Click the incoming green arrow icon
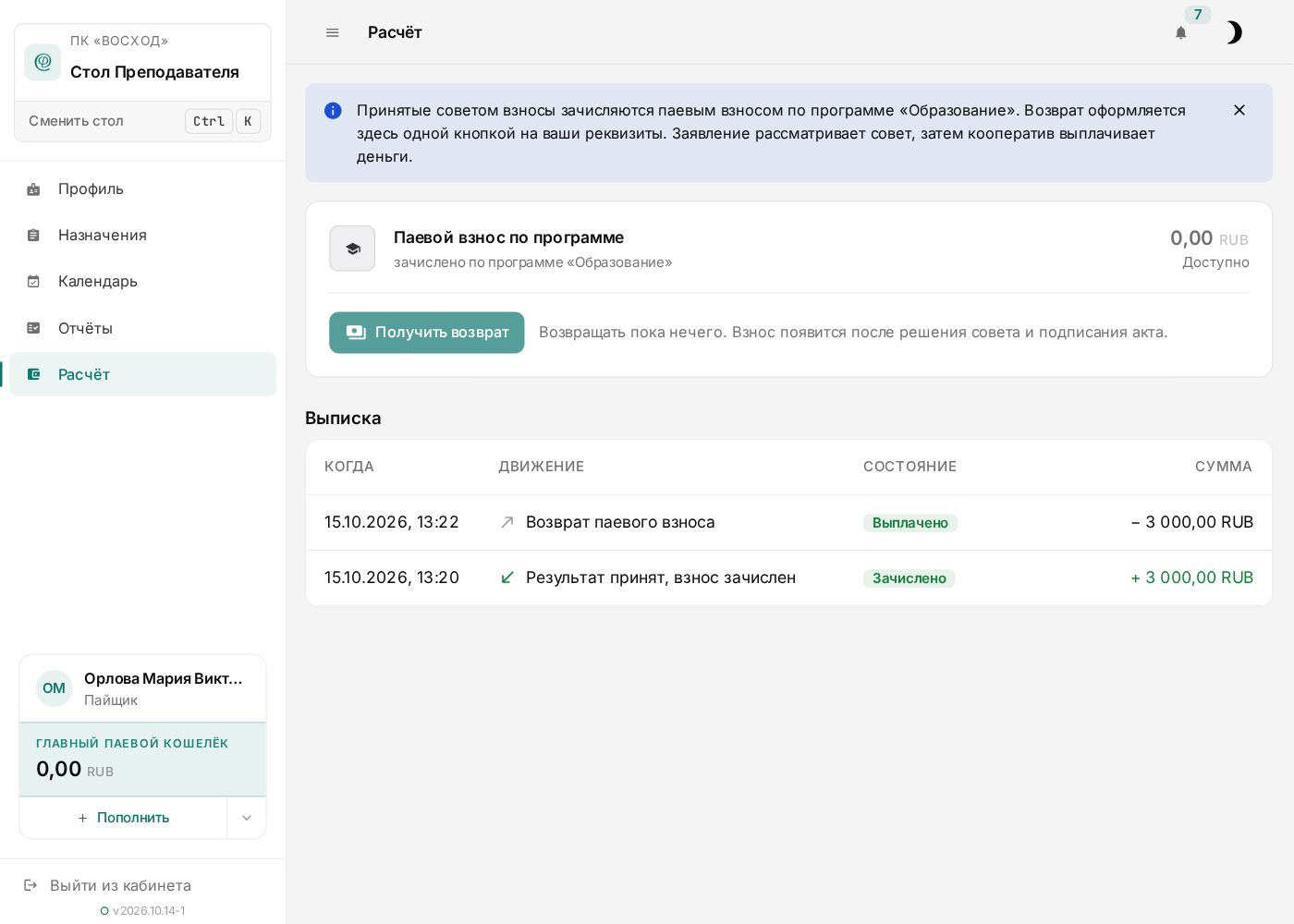Image resolution: width=1294 pixels, height=924 pixels. click(x=507, y=578)
